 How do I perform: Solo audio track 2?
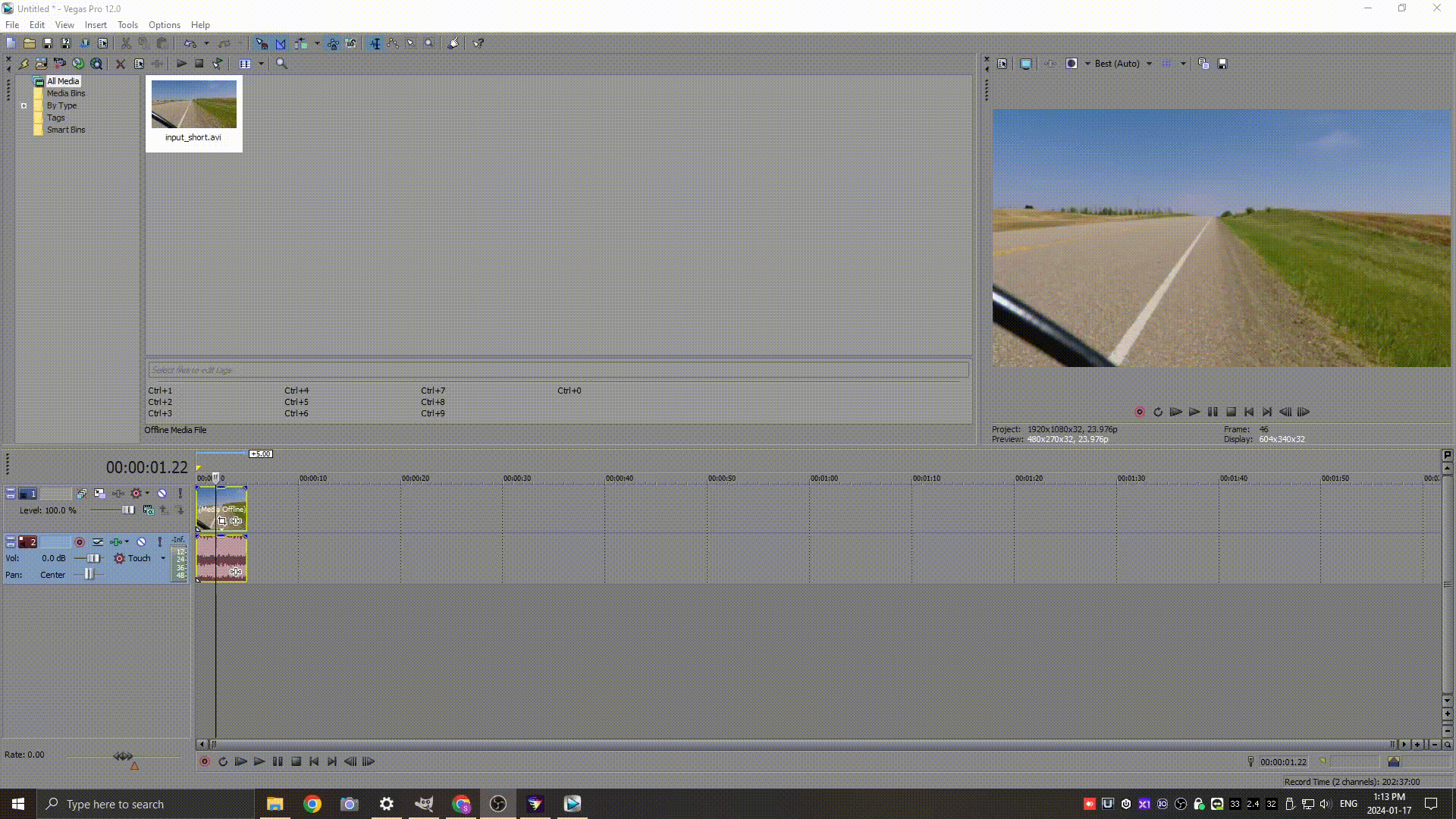pyautogui.click(x=160, y=542)
